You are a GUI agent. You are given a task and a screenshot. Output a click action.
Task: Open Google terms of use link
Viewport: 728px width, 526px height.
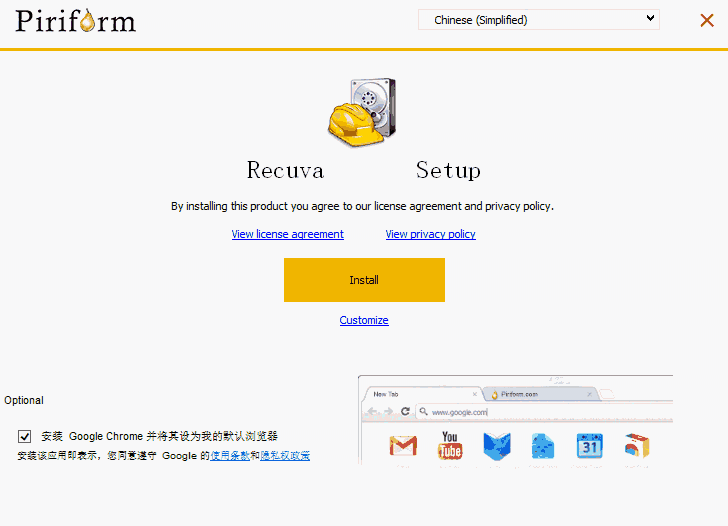point(230,456)
